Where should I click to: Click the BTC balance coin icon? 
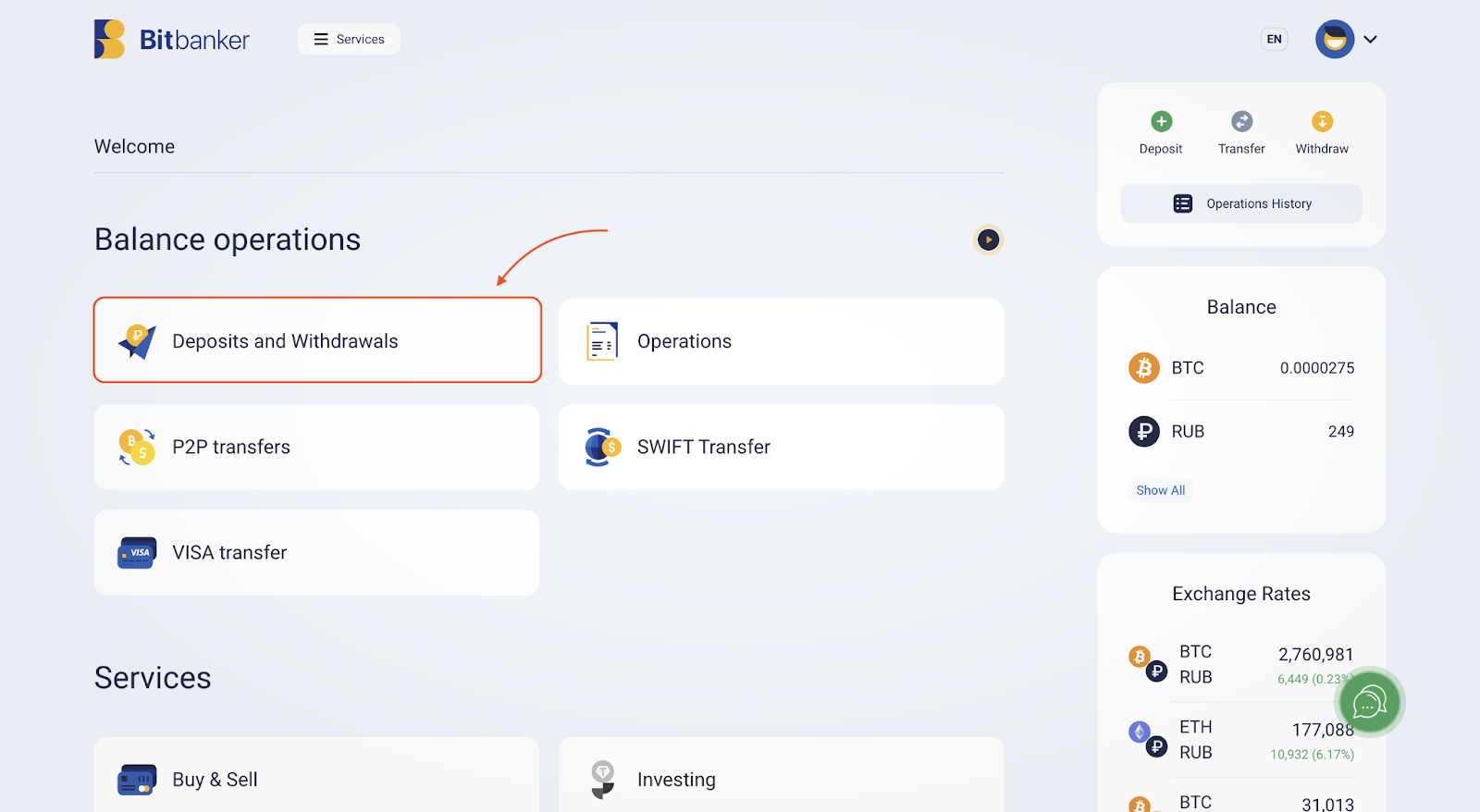(x=1144, y=368)
